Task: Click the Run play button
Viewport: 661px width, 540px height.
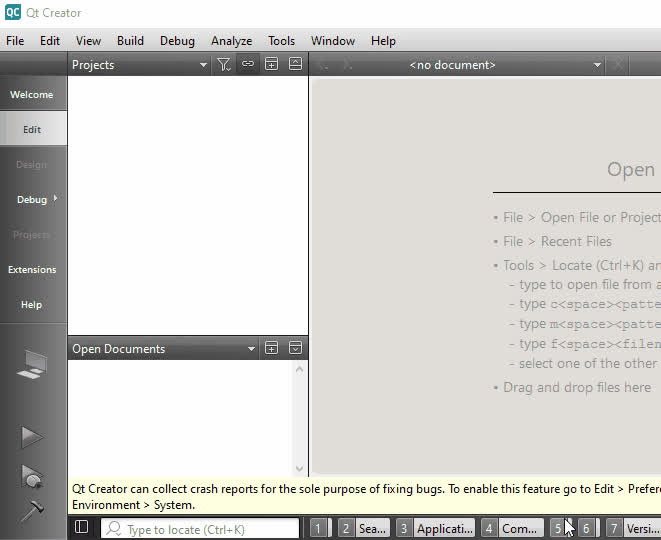Action: coord(32,437)
